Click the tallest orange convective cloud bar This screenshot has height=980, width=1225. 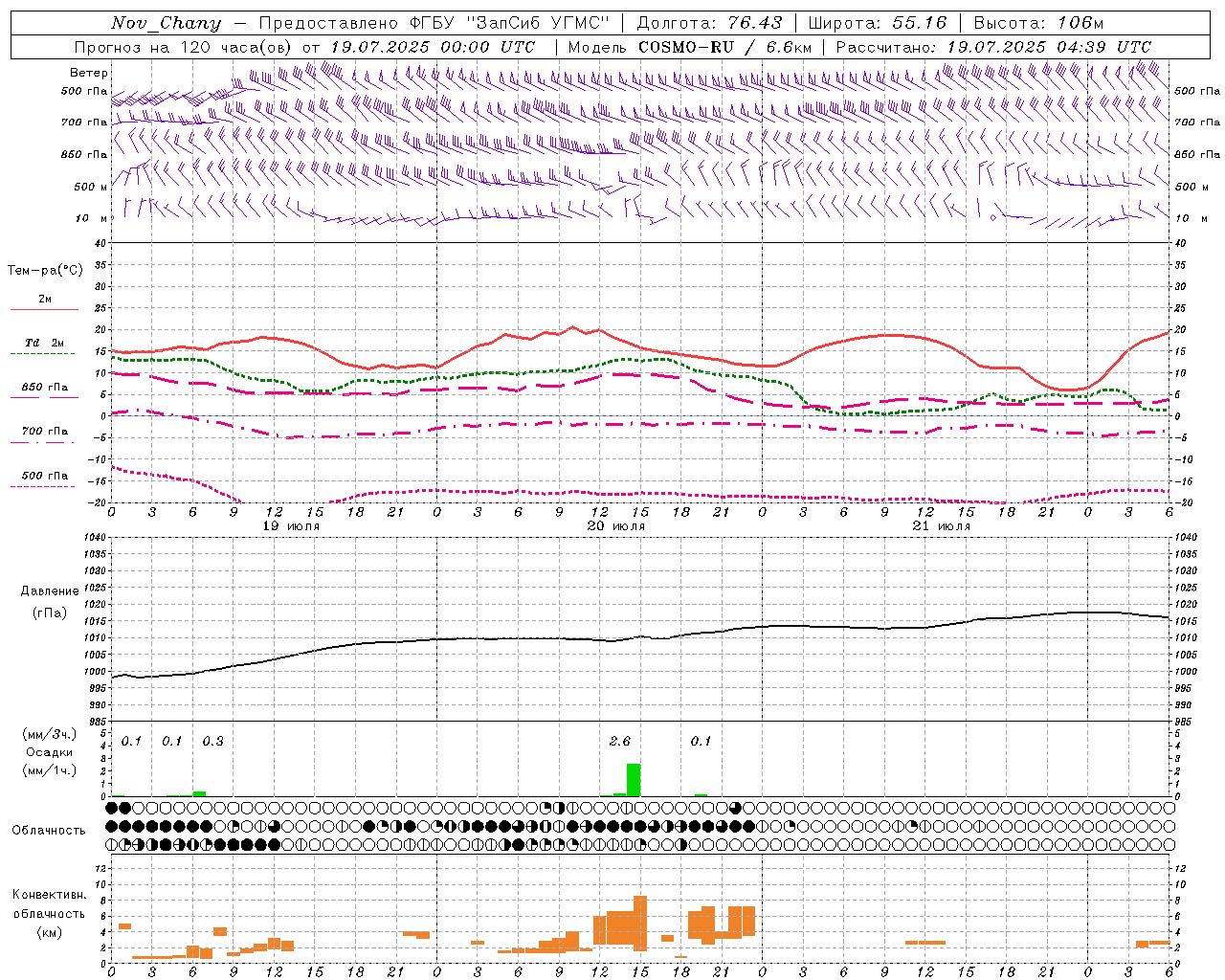640,924
